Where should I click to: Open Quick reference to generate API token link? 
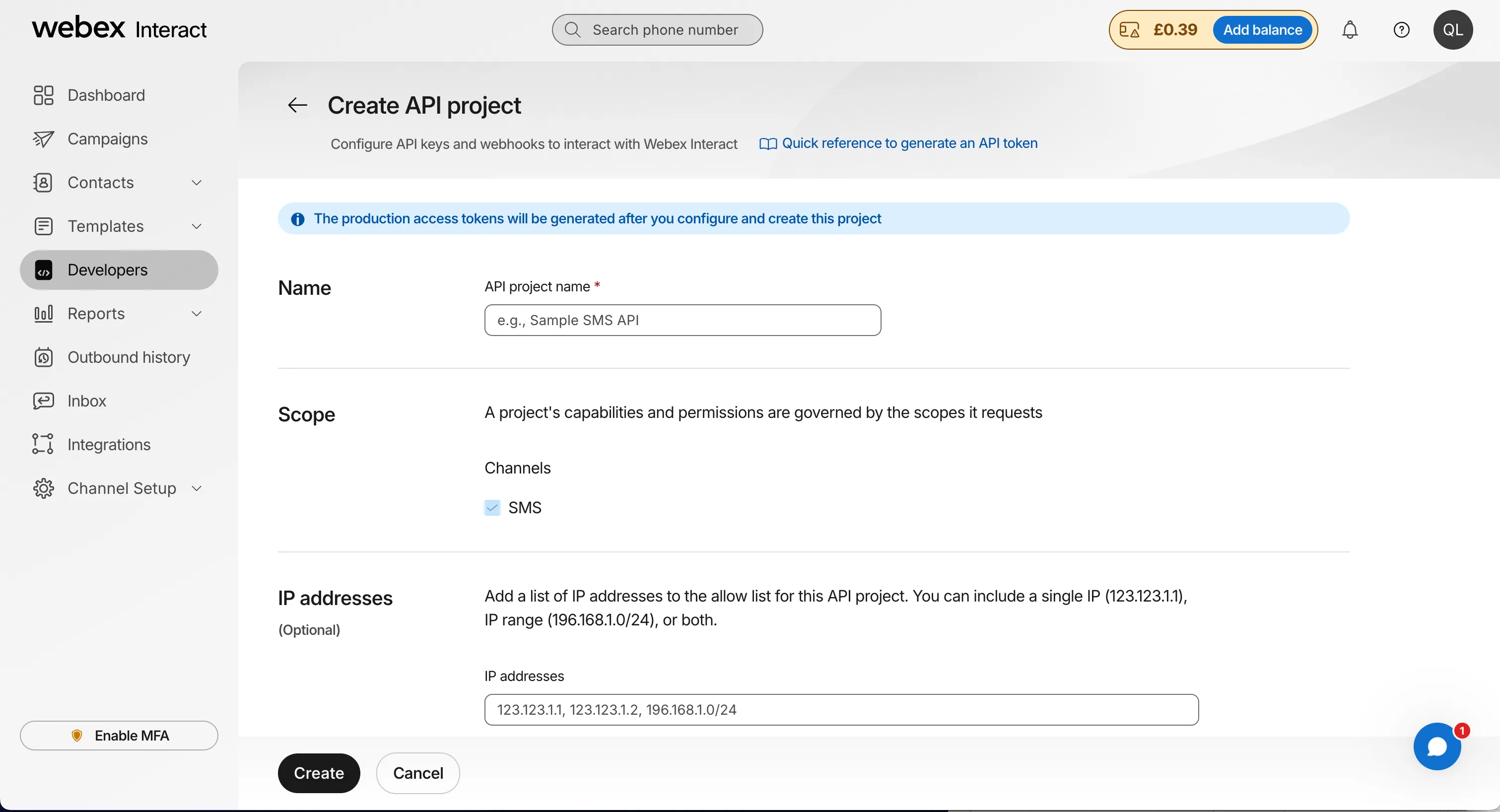click(909, 143)
